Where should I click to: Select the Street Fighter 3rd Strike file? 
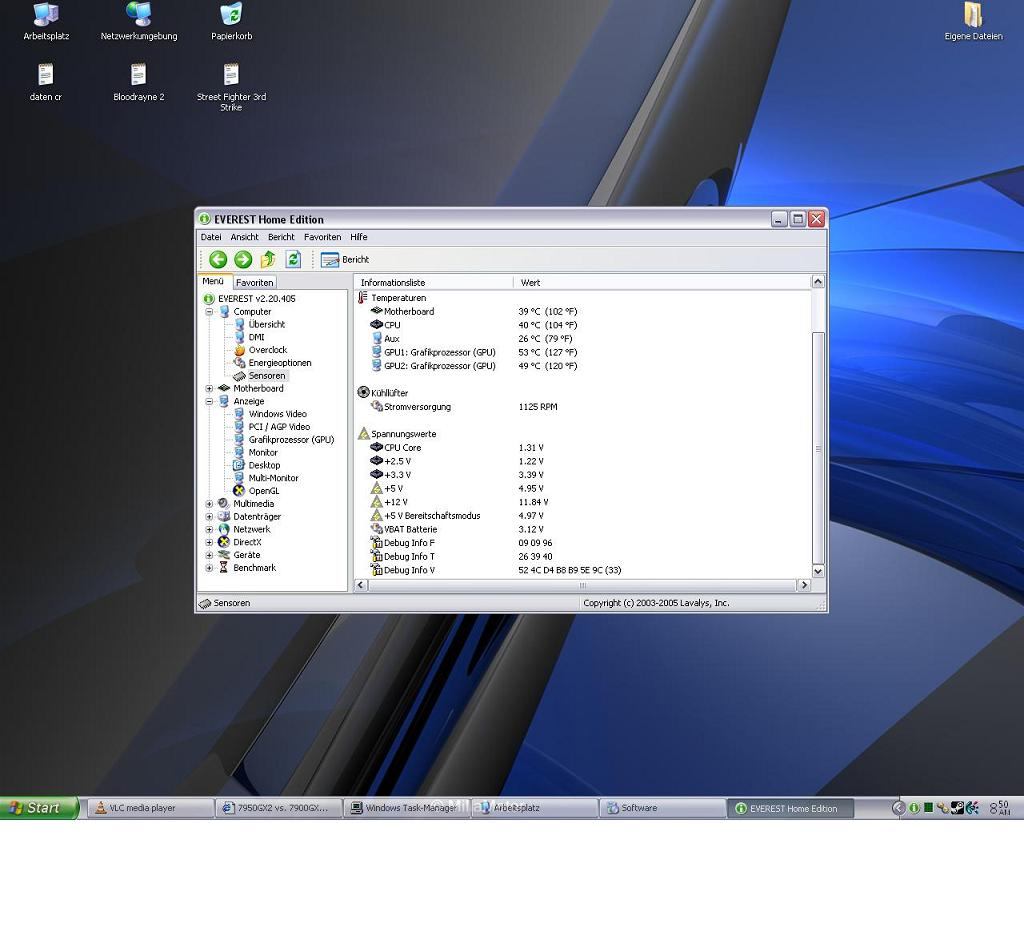pyautogui.click(x=231, y=88)
